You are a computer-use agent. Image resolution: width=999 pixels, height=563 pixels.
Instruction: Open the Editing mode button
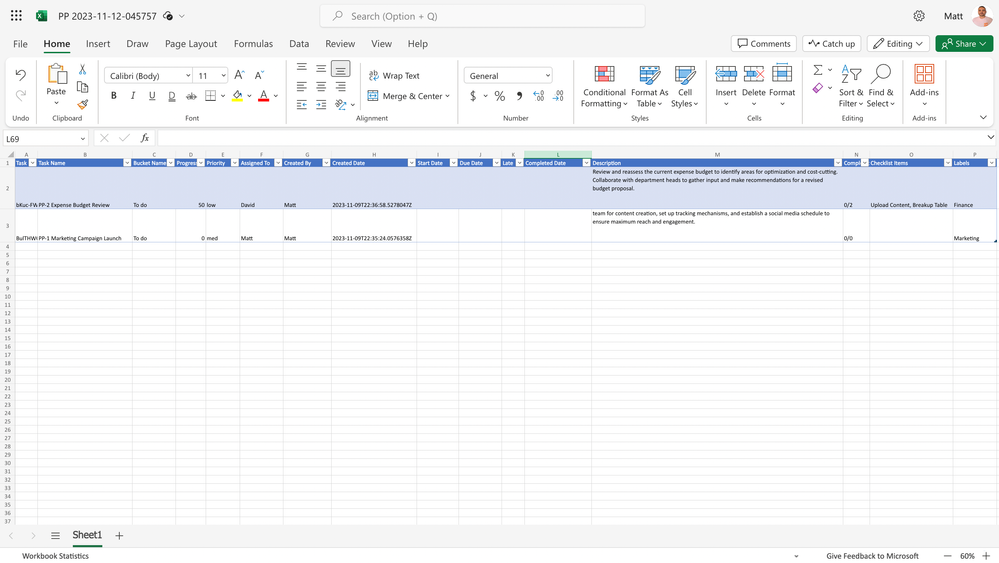point(898,43)
